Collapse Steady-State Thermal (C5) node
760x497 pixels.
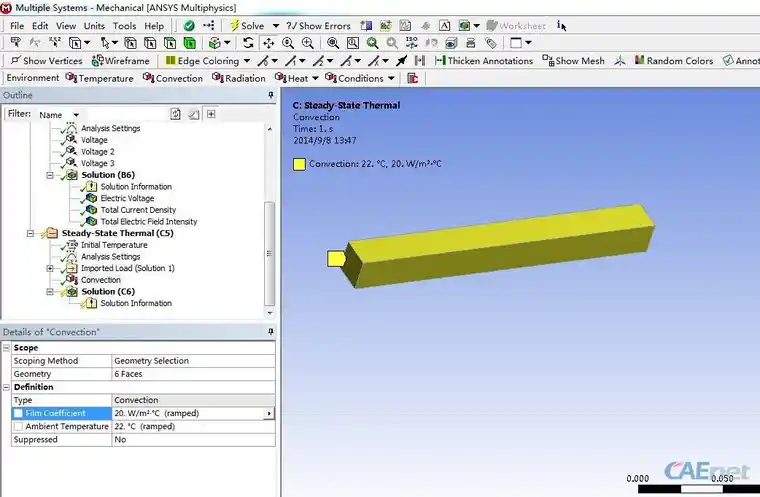[x=31, y=233]
